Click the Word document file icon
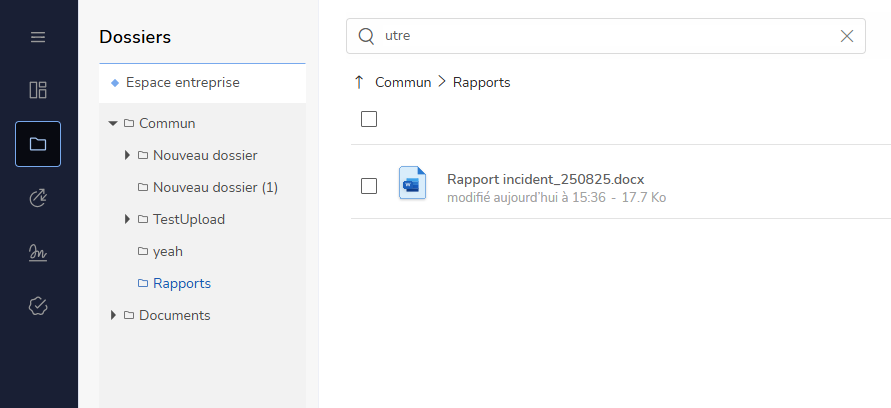 pos(412,184)
